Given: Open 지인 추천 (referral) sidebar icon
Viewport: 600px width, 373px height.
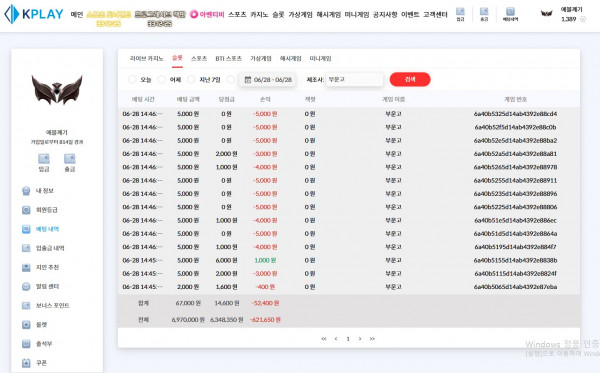Looking at the screenshot, I should click(26, 267).
